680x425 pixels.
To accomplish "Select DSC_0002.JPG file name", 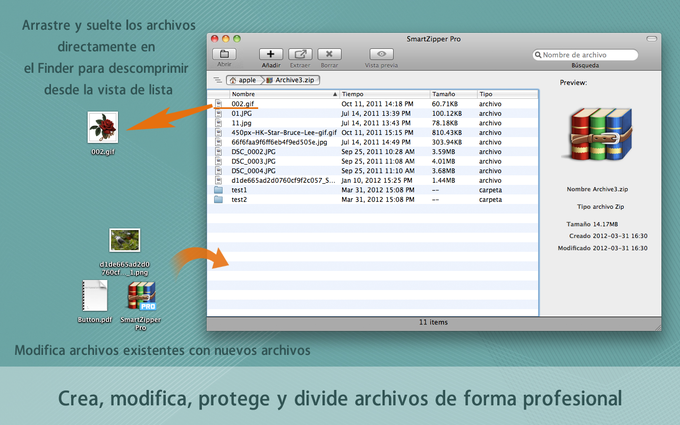I will point(253,151).
